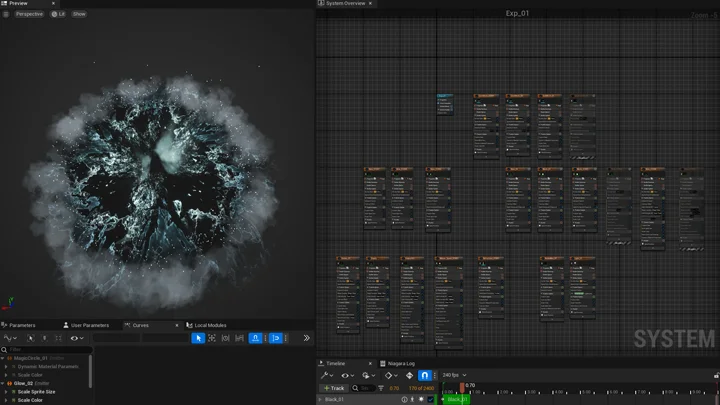720x405 pixels.
Task: Open the Perspective view mode menu
Action: [29, 14]
